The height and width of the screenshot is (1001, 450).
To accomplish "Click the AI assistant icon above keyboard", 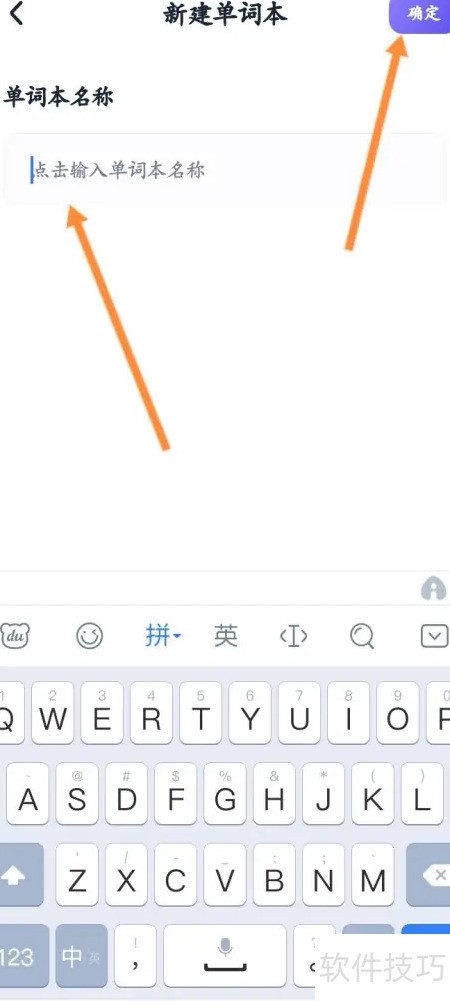I will click(x=433, y=589).
